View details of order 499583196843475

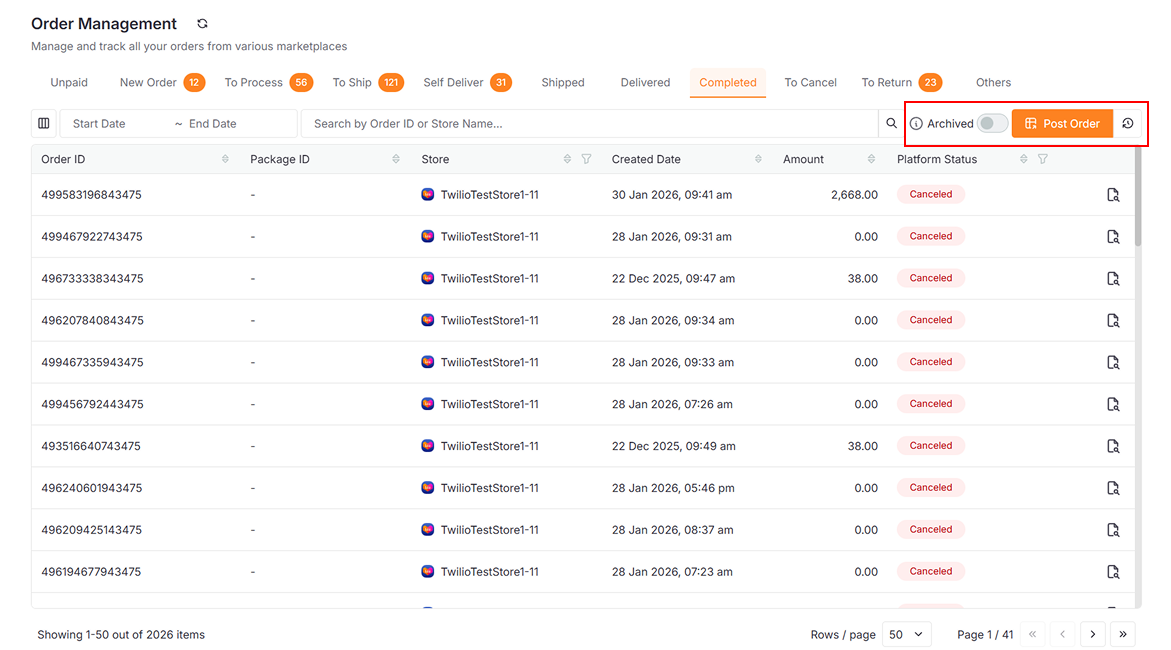click(x=1113, y=195)
